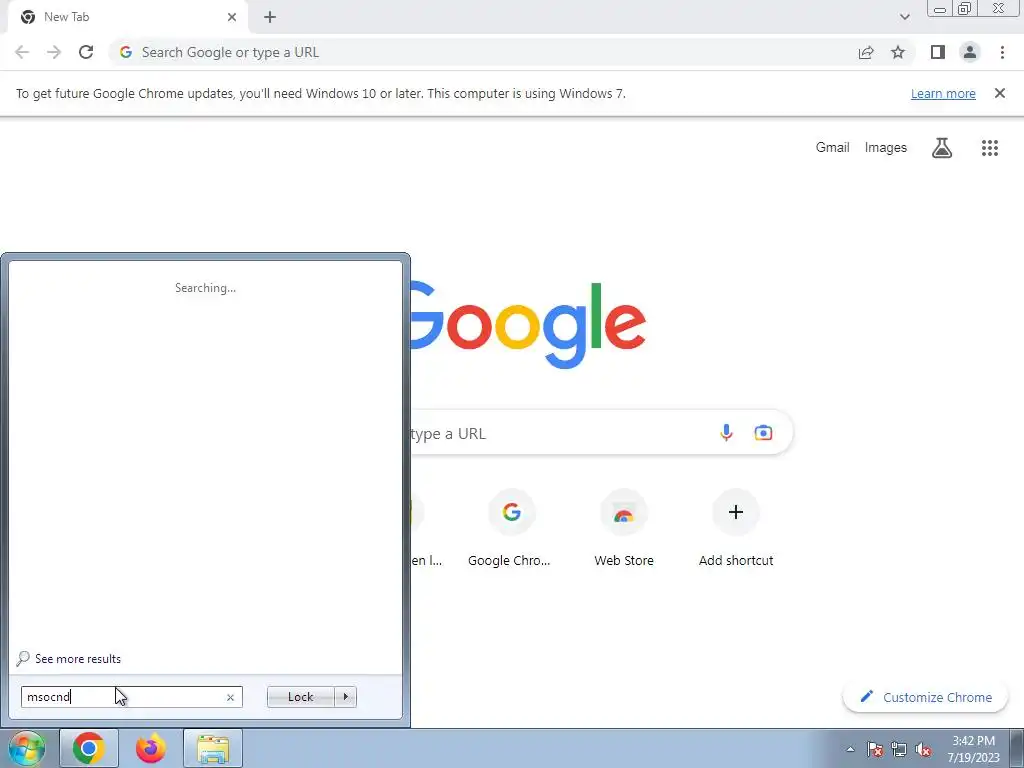Select the New Tab tab
Screen dimensions: 1024x768
[127, 17]
